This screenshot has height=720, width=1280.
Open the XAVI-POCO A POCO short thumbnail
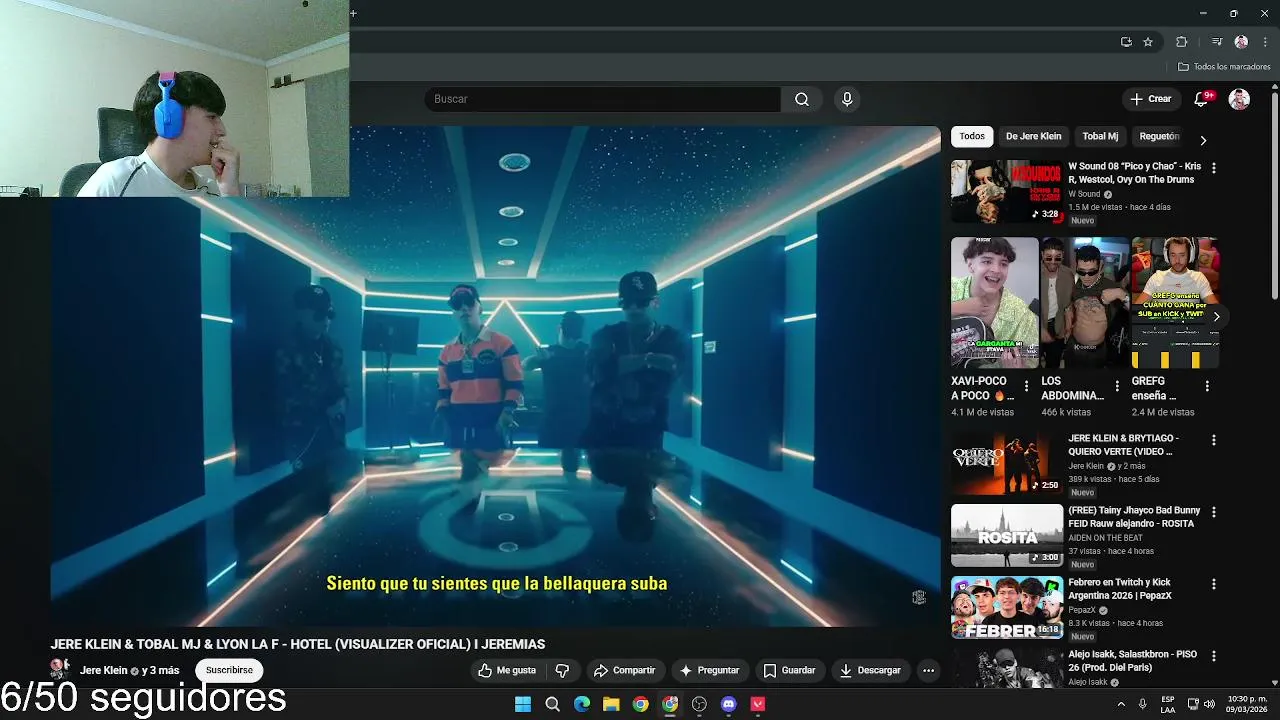(x=995, y=302)
